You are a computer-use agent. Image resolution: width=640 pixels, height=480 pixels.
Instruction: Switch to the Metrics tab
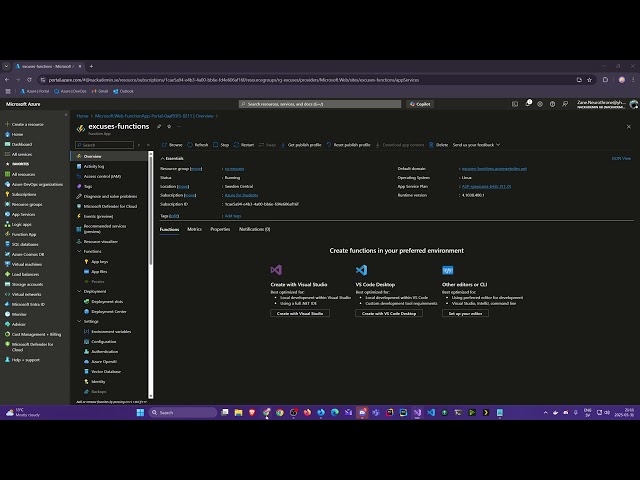pos(194,229)
